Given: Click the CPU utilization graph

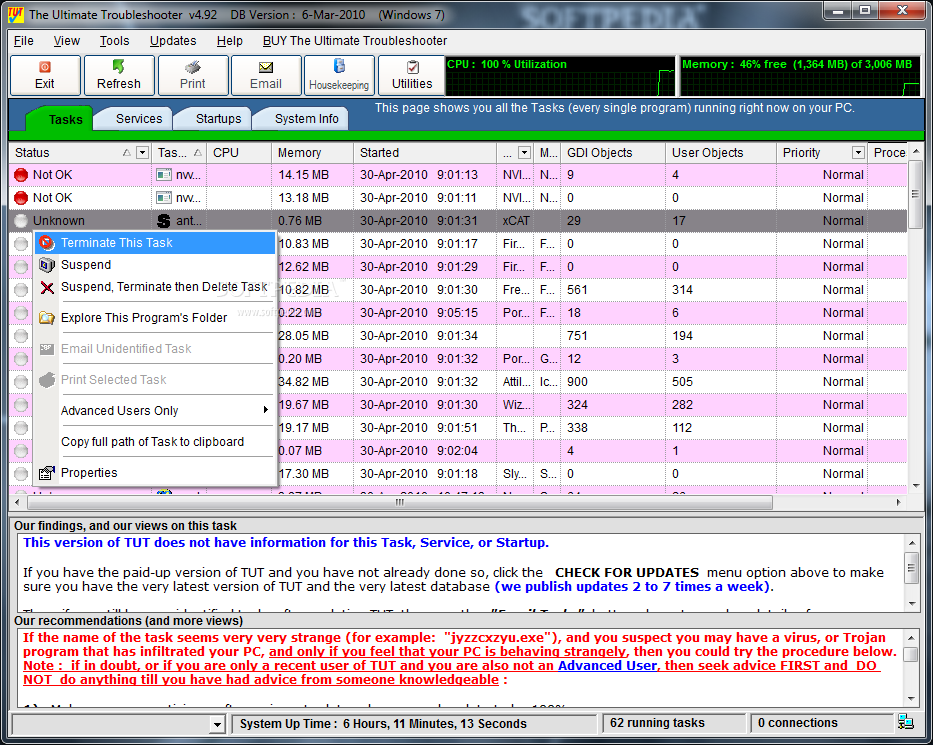Looking at the screenshot, I should (561, 76).
